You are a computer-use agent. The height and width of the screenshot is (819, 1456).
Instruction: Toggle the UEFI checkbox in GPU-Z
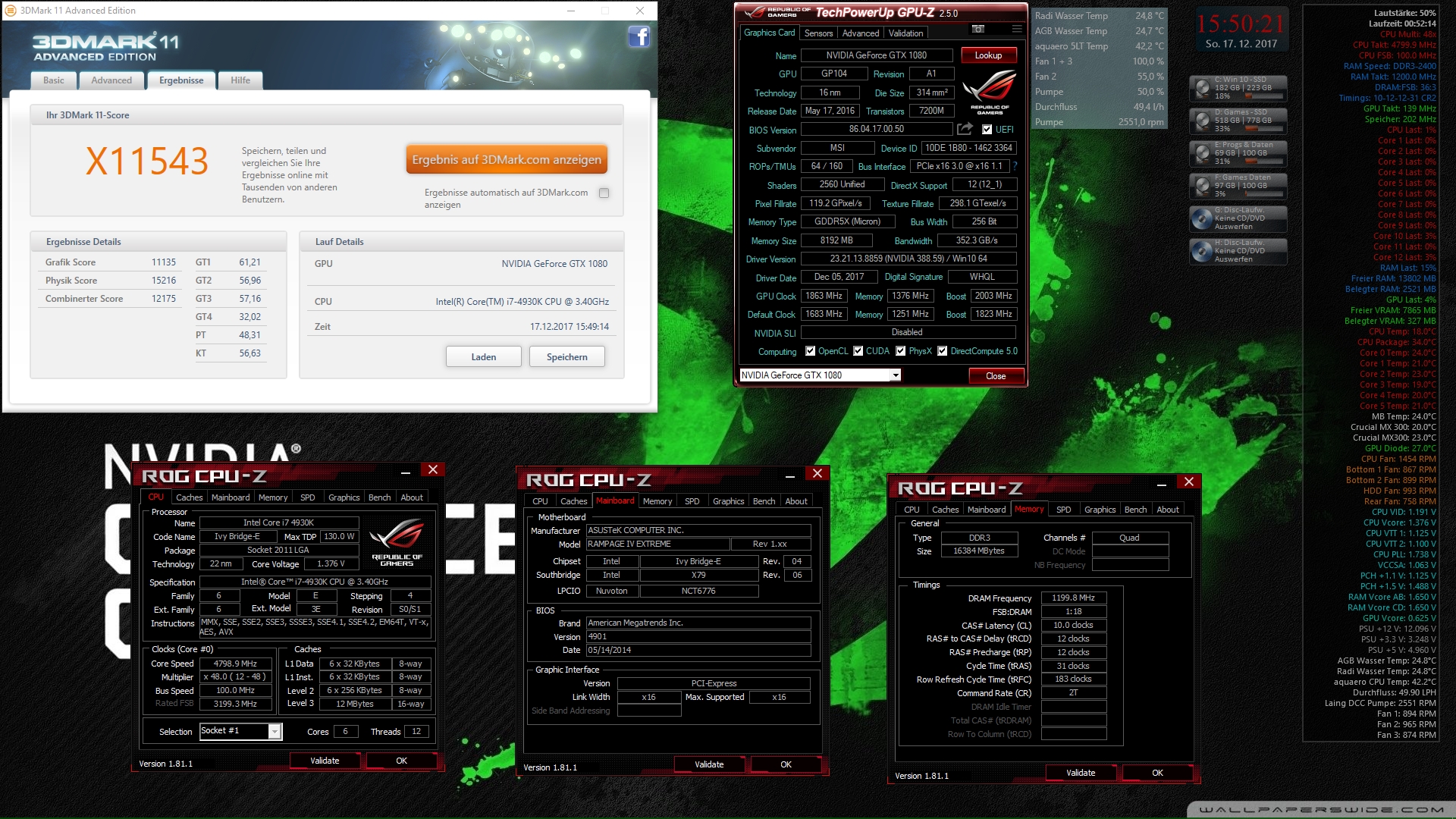point(987,130)
